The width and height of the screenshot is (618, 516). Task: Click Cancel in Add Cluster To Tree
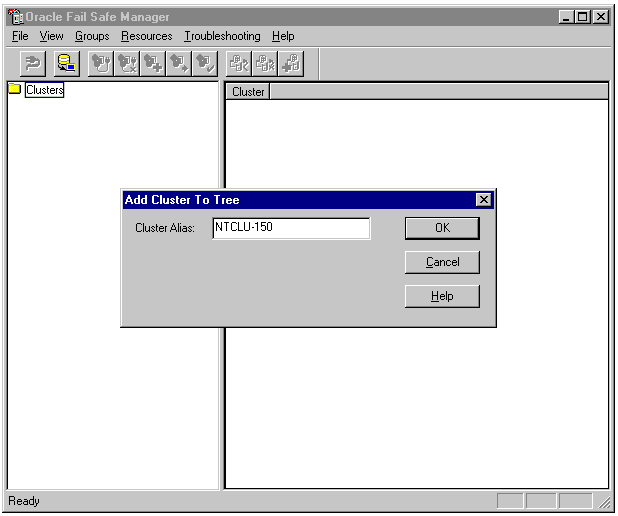442,262
